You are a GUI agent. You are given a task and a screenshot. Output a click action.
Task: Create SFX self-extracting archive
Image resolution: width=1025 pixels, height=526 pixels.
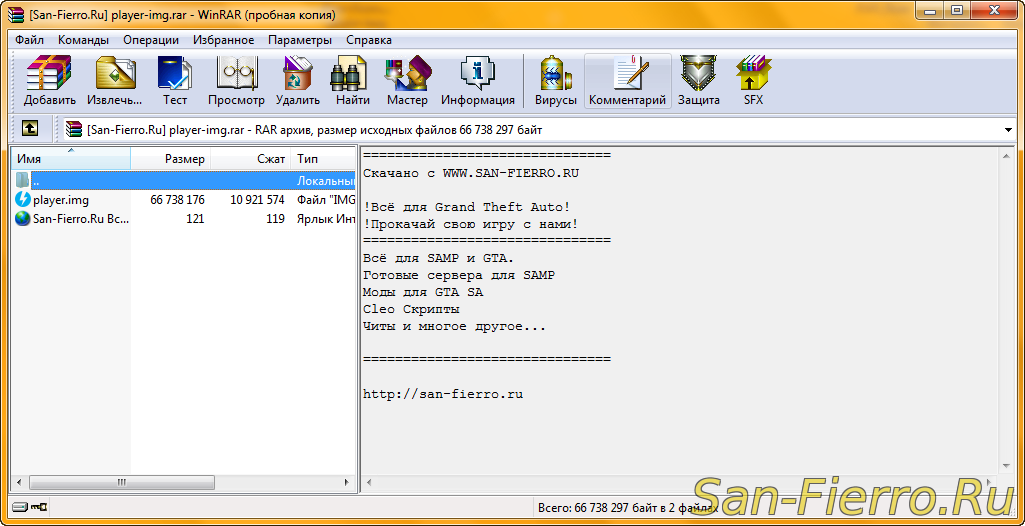click(x=753, y=80)
